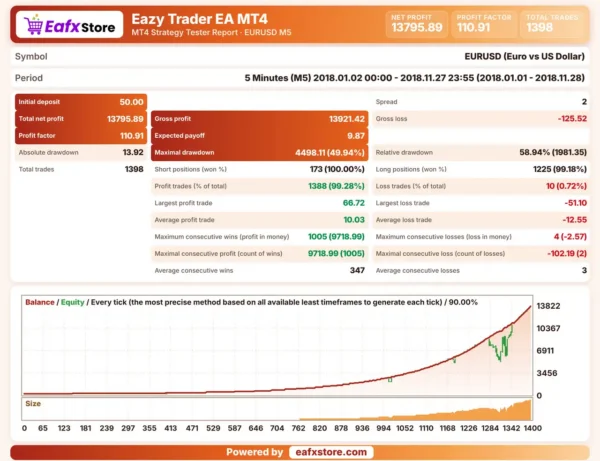Click the Profit factor 110.91 row in table
Image resolution: width=600 pixels, height=461 pixels.
[81, 136]
